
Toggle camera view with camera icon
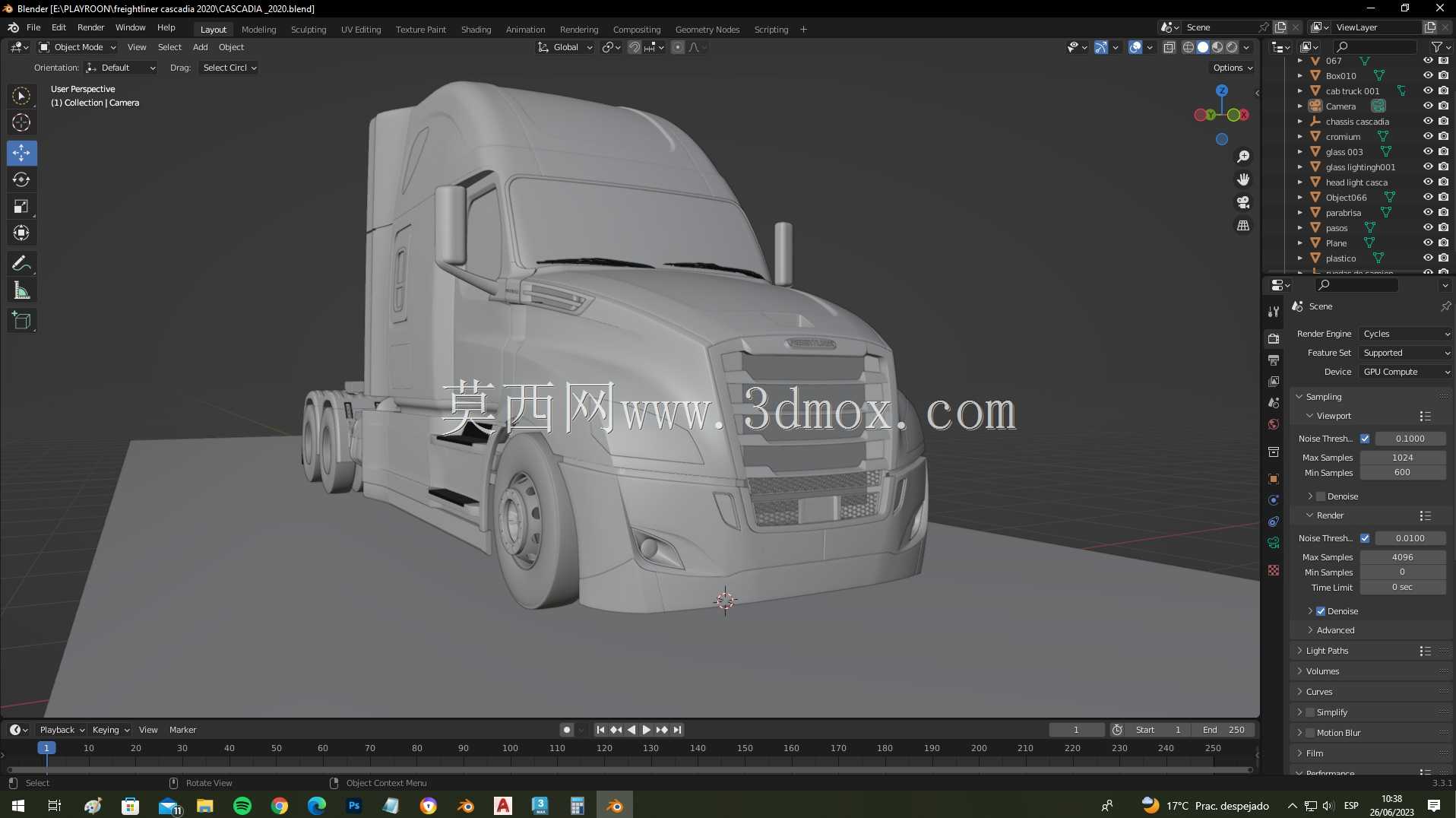point(1243,202)
